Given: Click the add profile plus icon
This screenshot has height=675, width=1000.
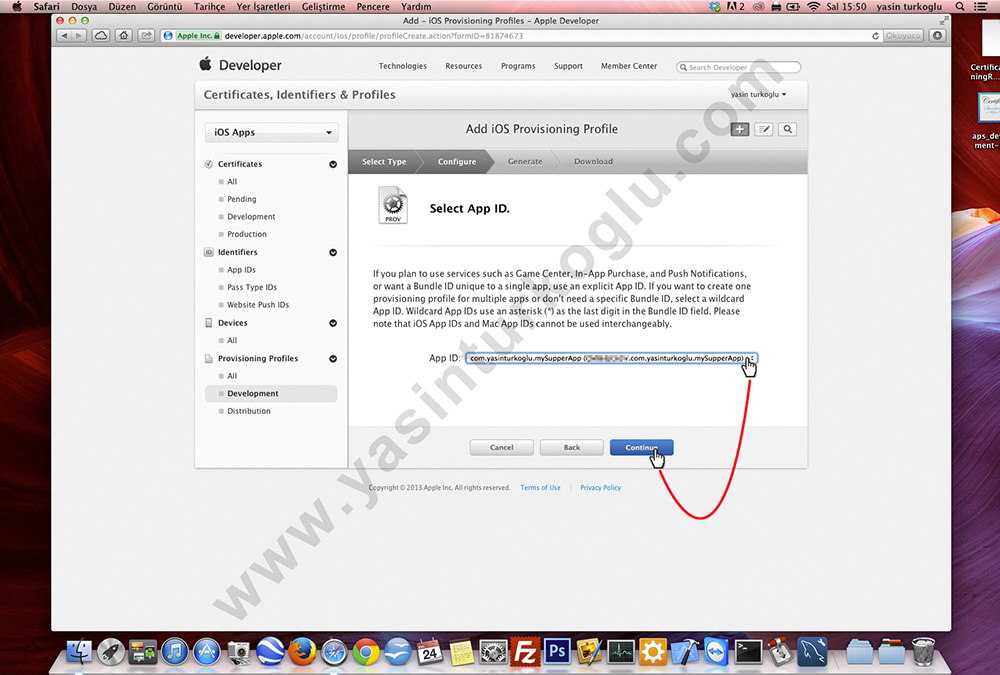Looking at the screenshot, I should (740, 130).
